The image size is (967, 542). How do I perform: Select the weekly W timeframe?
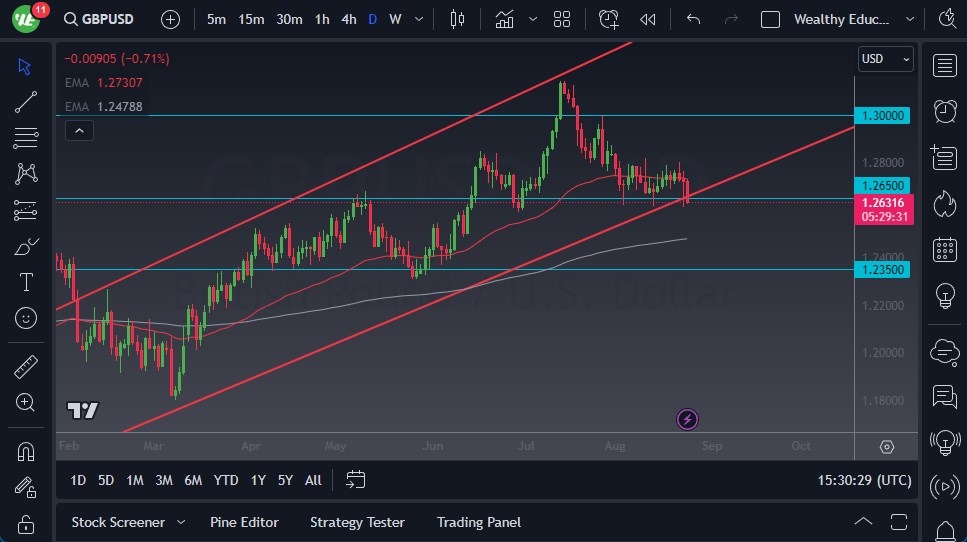pos(395,20)
